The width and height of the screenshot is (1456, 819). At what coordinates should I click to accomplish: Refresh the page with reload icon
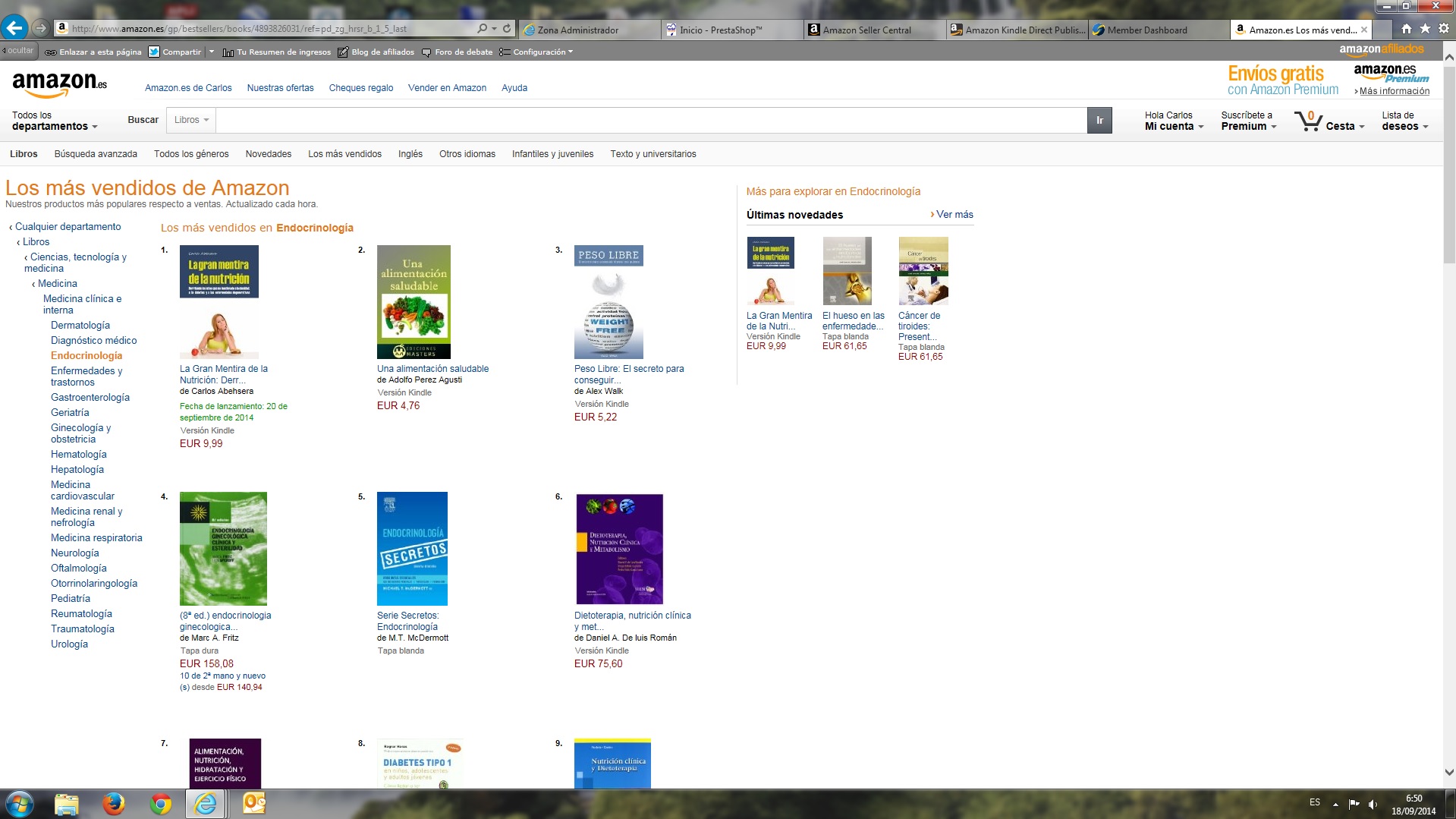[507, 29]
